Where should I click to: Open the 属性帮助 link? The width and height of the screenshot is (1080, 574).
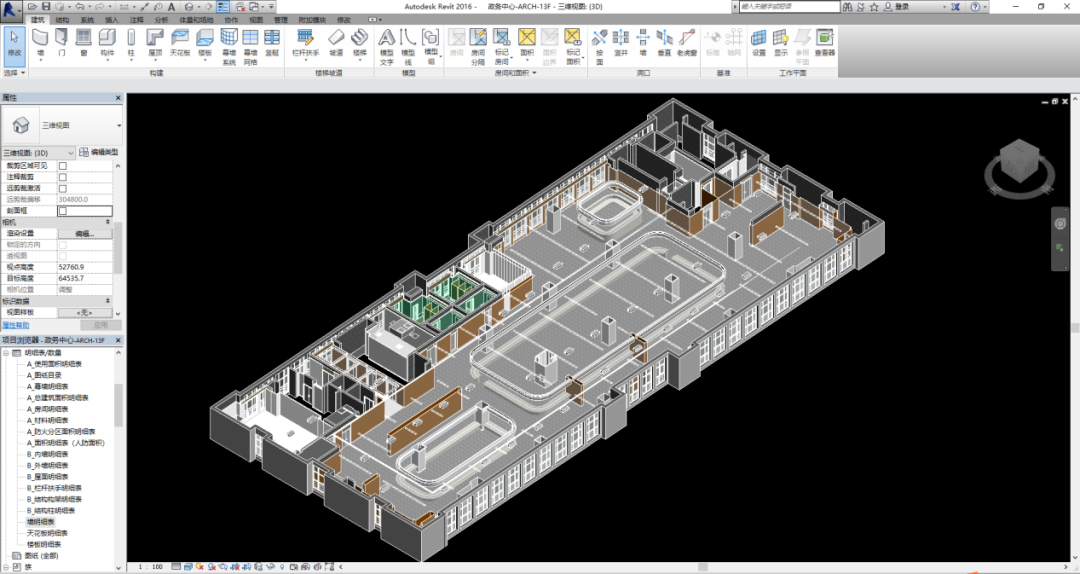15,325
